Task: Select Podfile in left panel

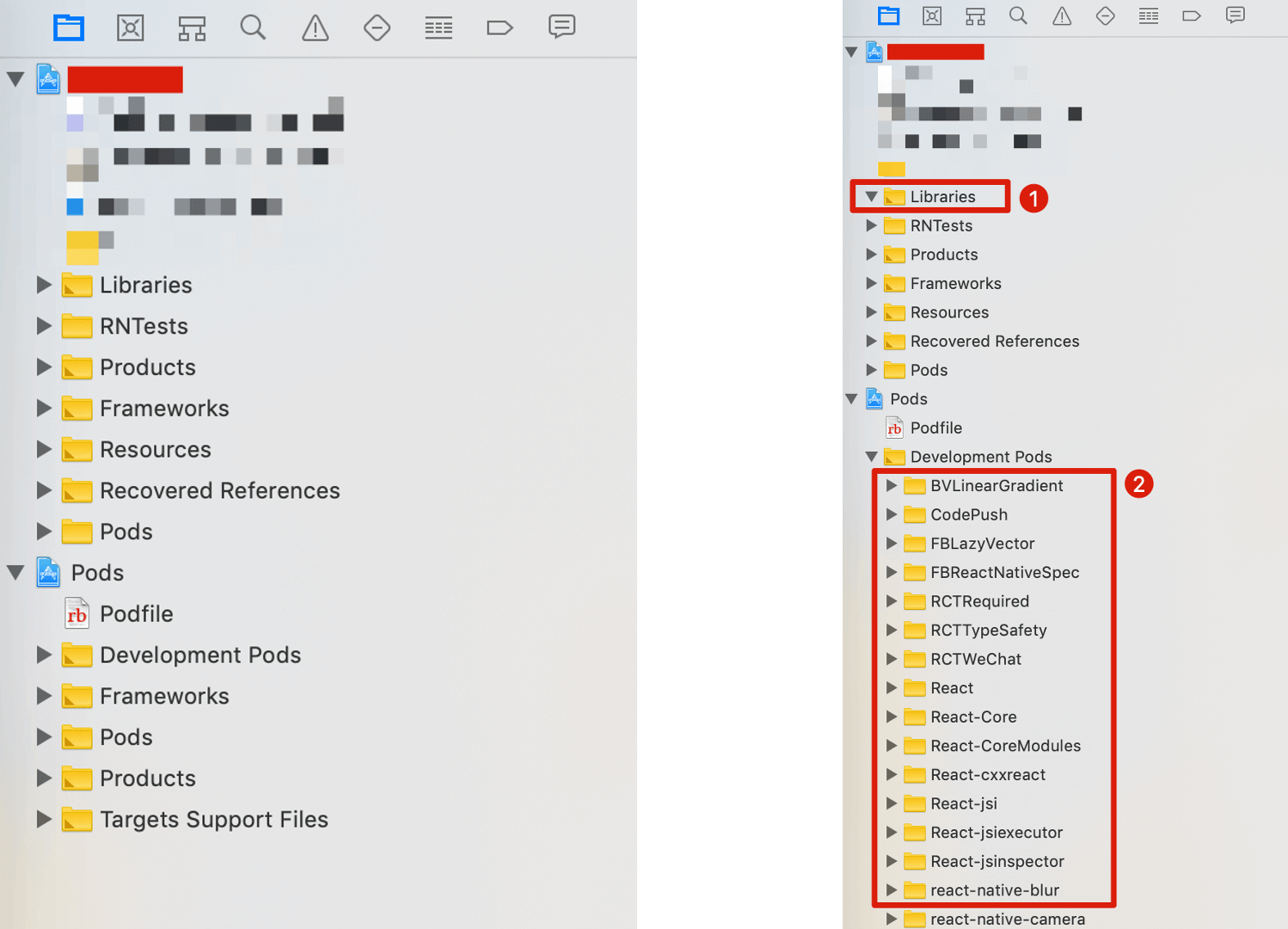Action: coord(120,614)
